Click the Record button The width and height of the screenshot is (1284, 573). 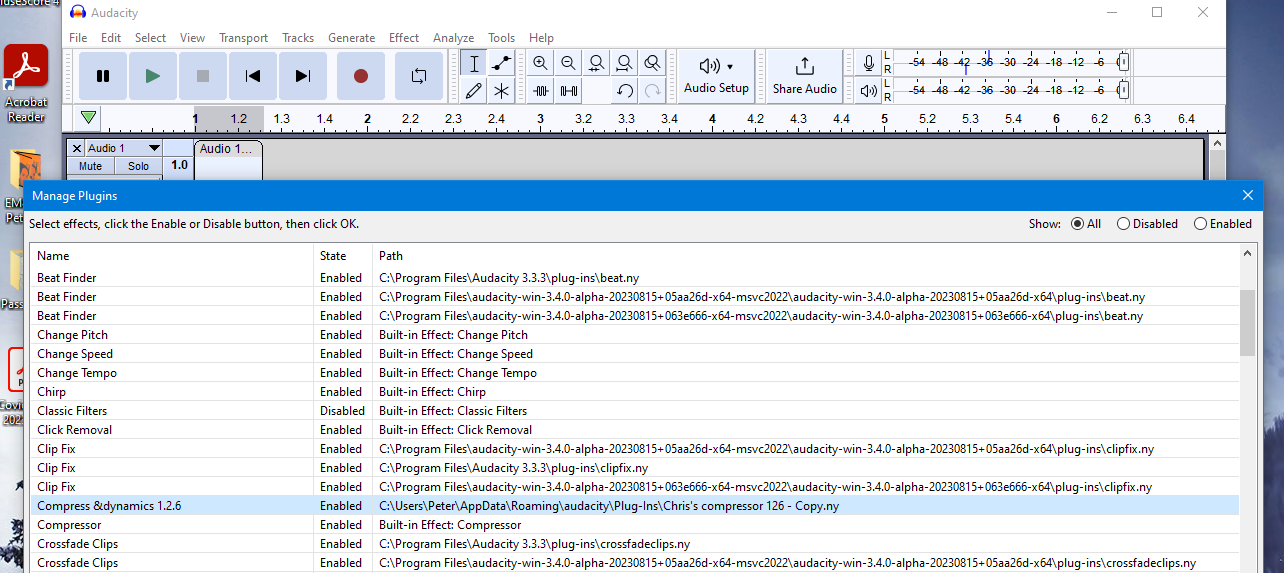pyautogui.click(x=361, y=76)
